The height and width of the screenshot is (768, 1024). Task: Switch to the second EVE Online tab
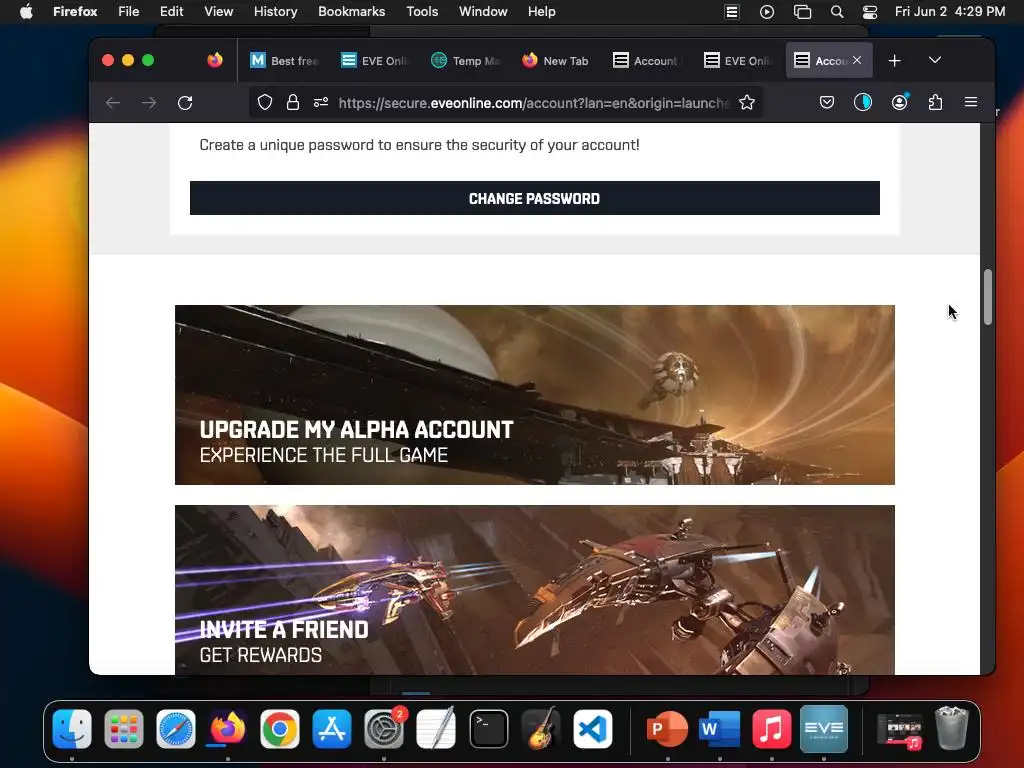737,61
